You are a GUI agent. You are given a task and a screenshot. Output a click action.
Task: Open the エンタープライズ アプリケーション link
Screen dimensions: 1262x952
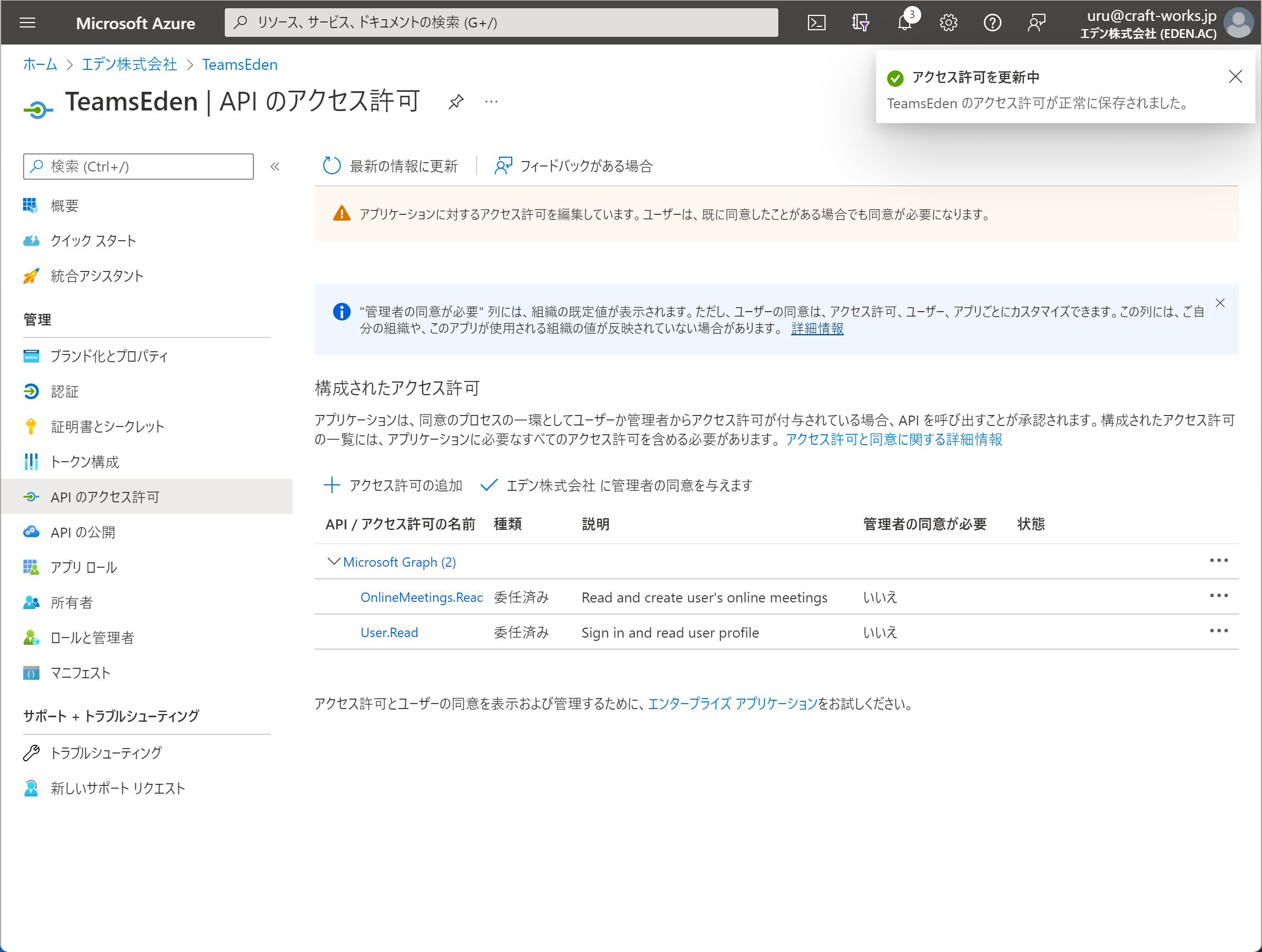[x=733, y=704]
